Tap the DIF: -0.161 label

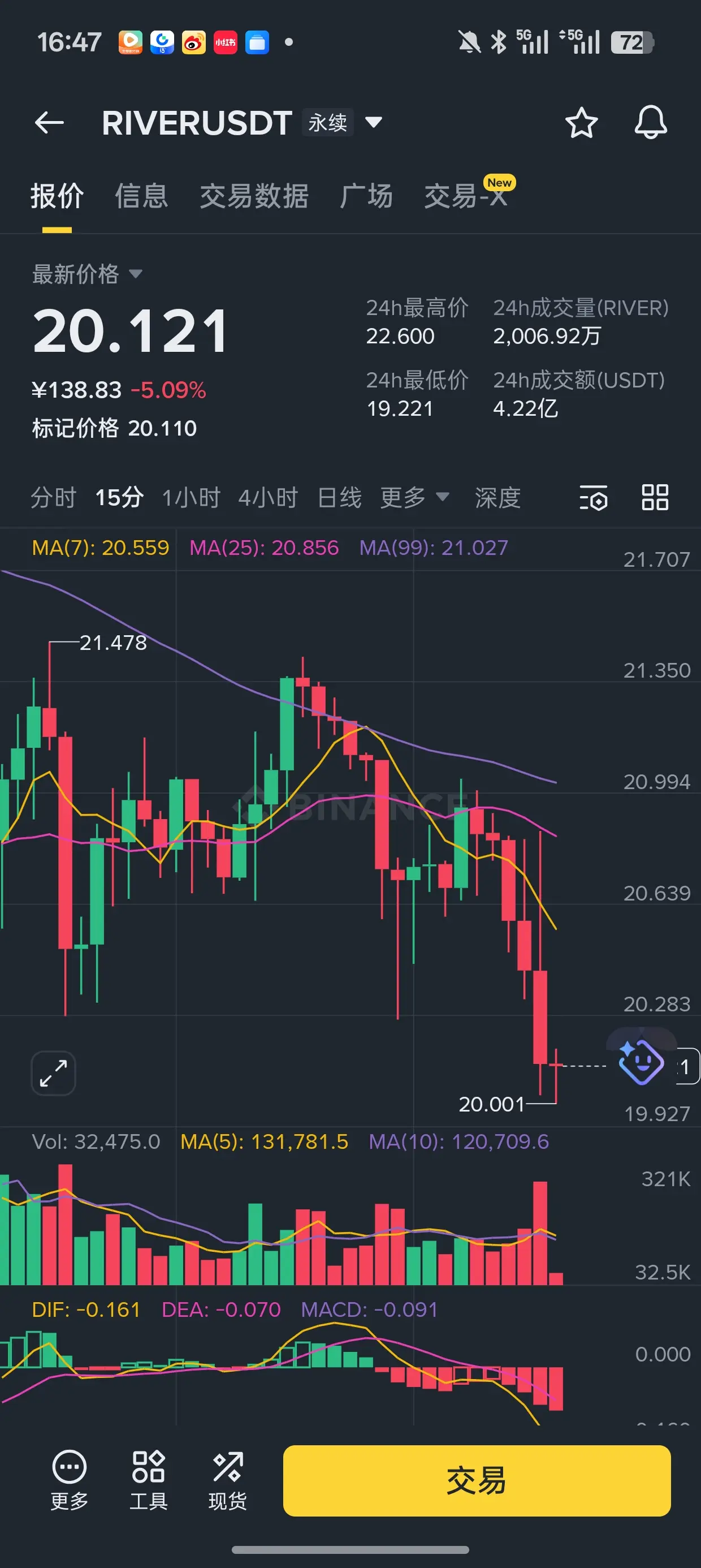86,1309
